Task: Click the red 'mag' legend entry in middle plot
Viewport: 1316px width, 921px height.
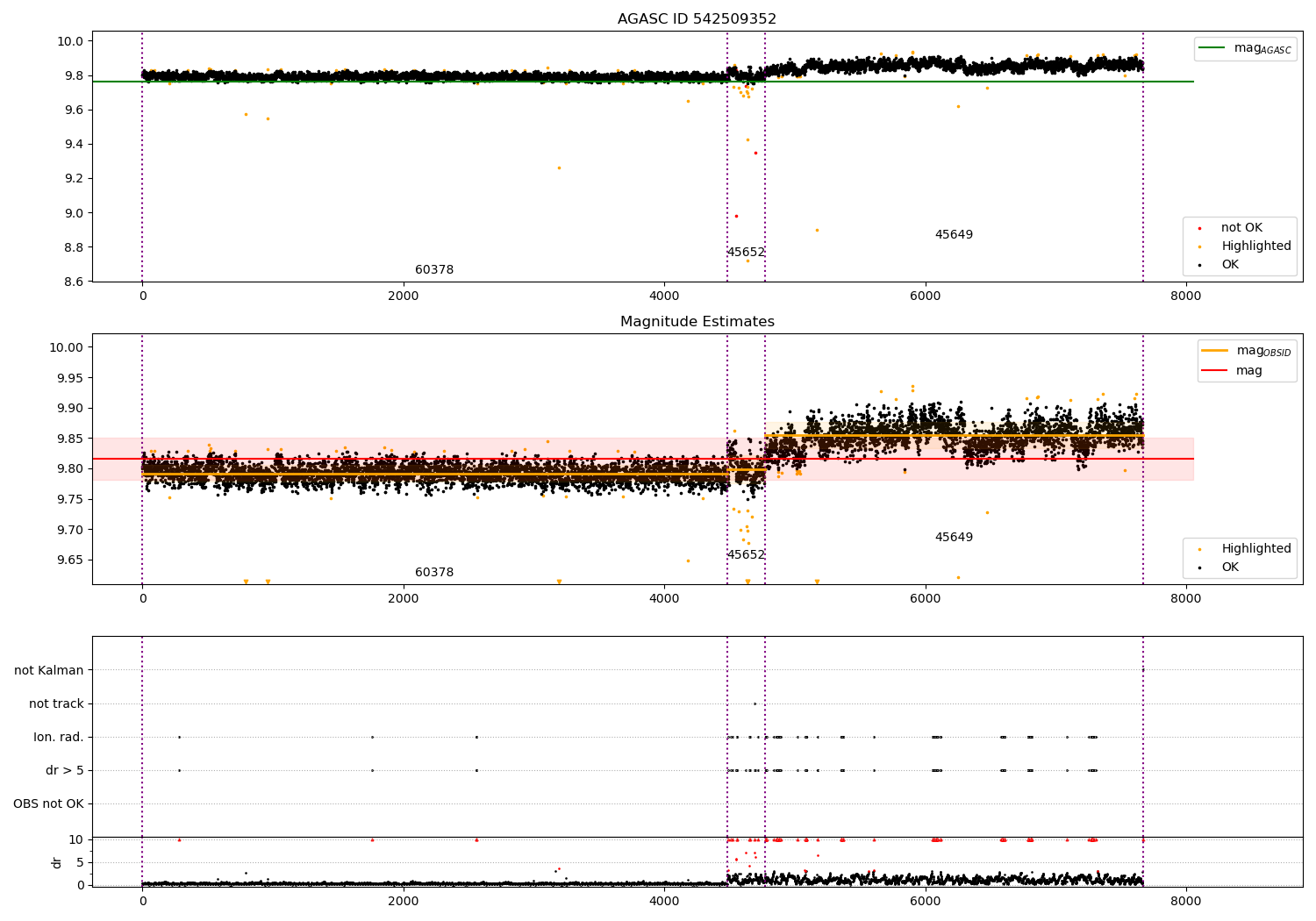Action: point(1233,370)
